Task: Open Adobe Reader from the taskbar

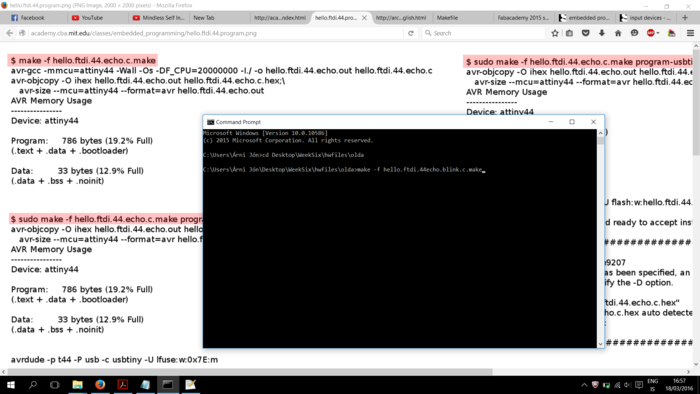Action: [x=123, y=385]
